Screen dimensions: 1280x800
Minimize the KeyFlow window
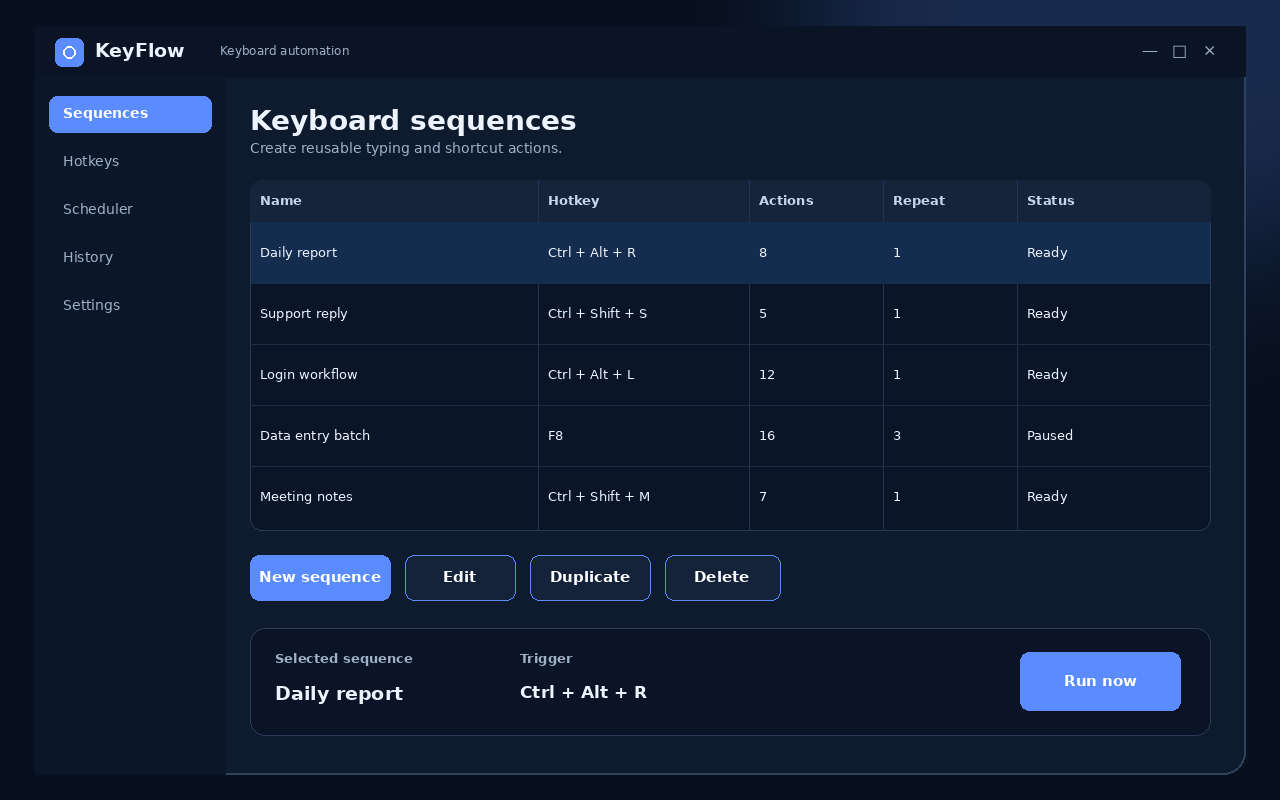click(x=1150, y=51)
